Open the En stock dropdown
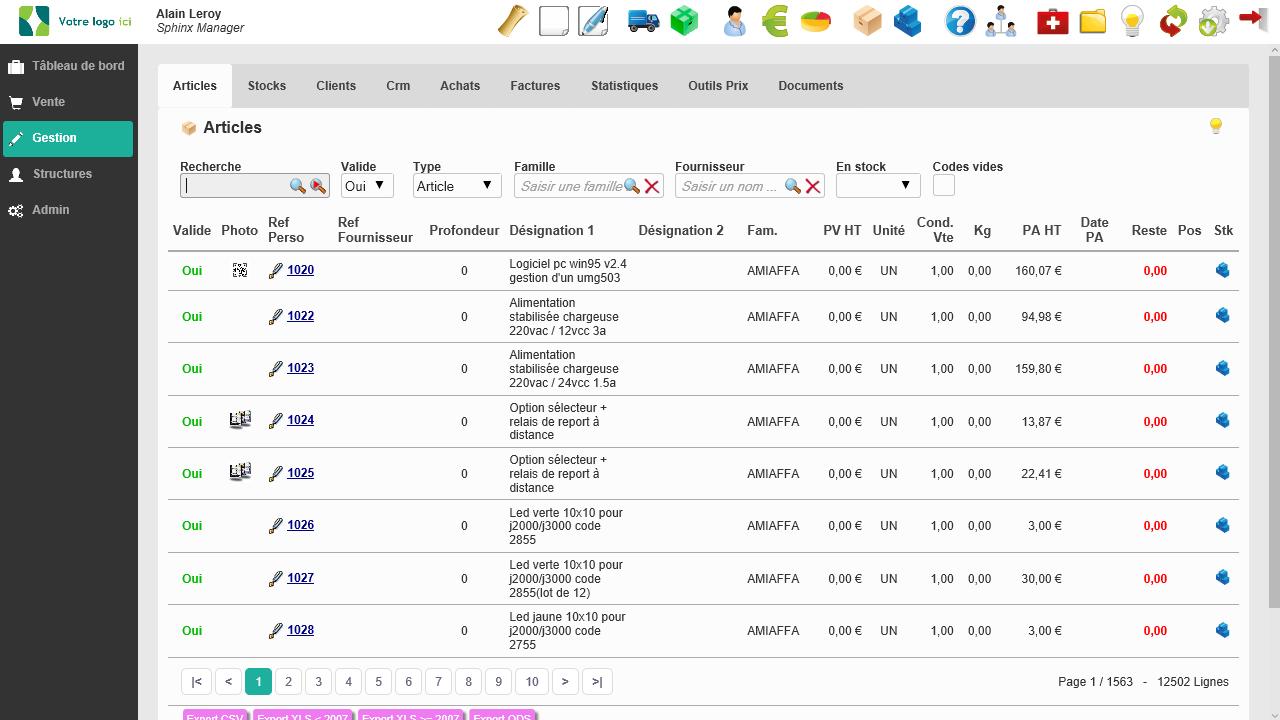Viewport: 1280px width, 720px height. click(878, 186)
